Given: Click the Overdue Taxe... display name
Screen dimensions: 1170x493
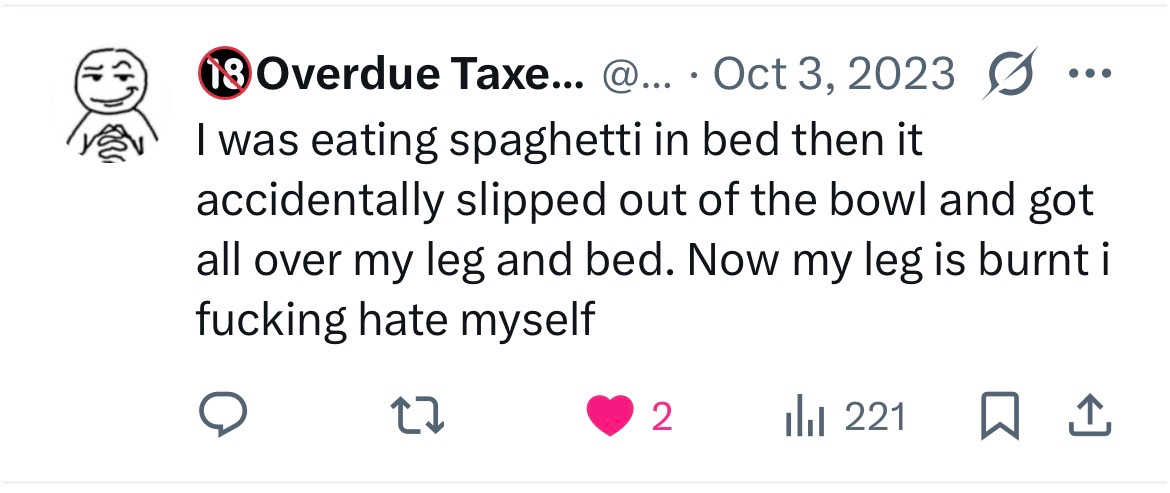Looking at the screenshot, I should (420, 75).
